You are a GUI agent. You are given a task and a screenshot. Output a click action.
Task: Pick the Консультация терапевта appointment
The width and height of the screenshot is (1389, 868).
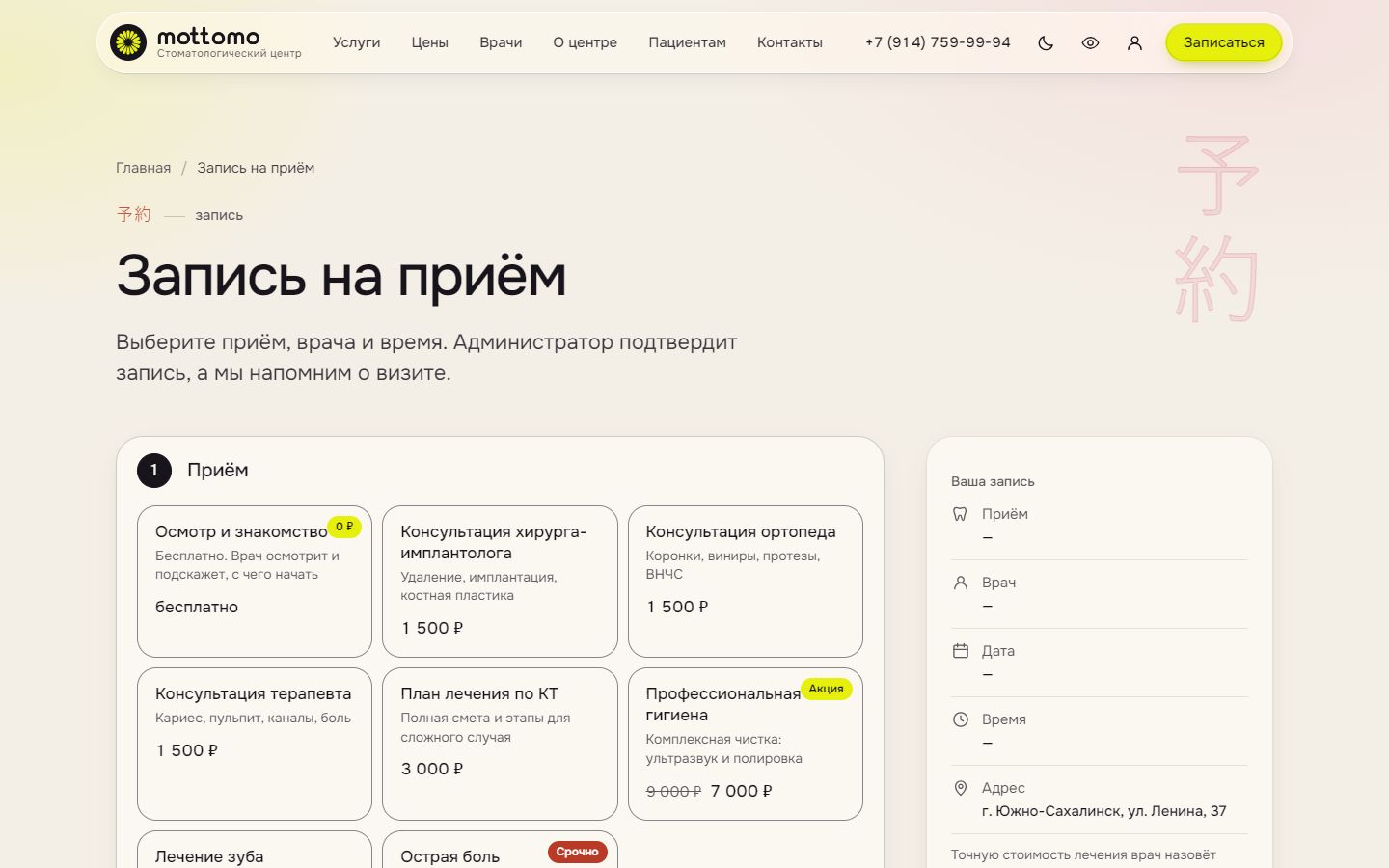(255, 744)
